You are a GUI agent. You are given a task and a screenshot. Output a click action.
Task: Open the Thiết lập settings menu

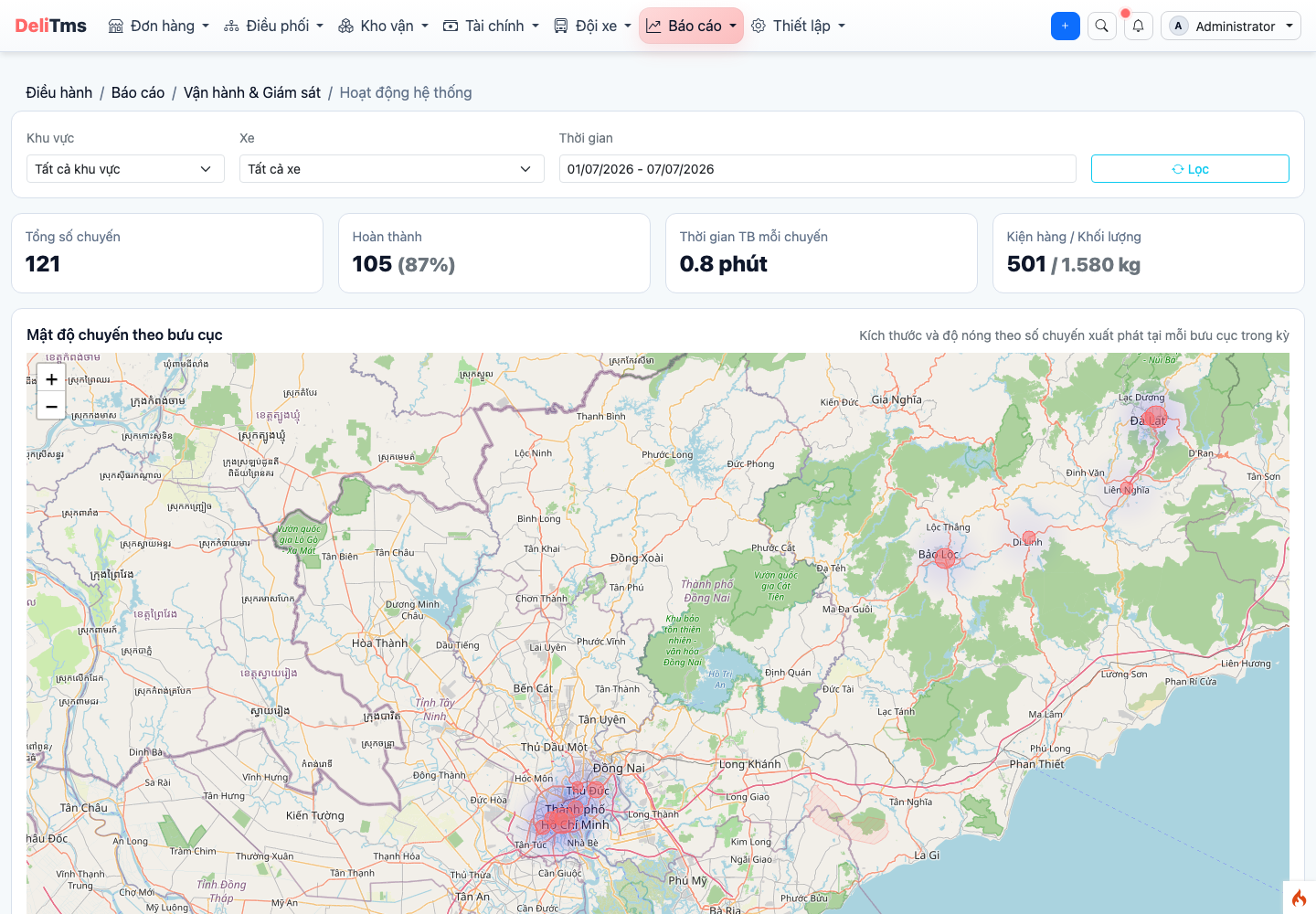coord(798,26)
